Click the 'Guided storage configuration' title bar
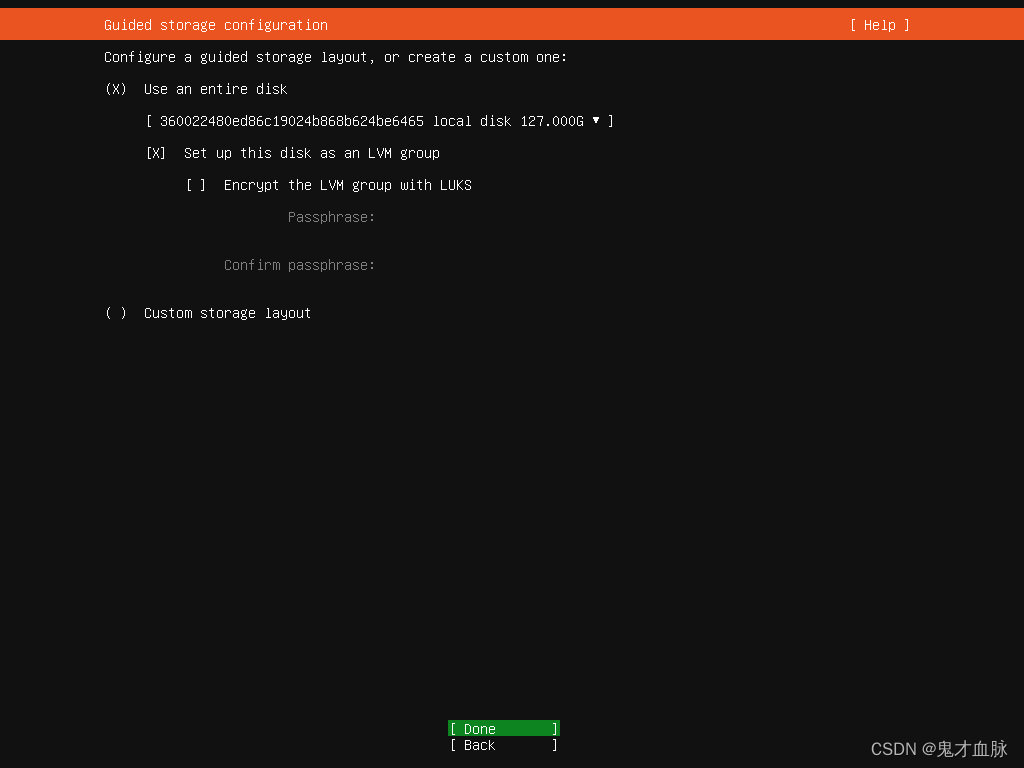 pos(216,25)
